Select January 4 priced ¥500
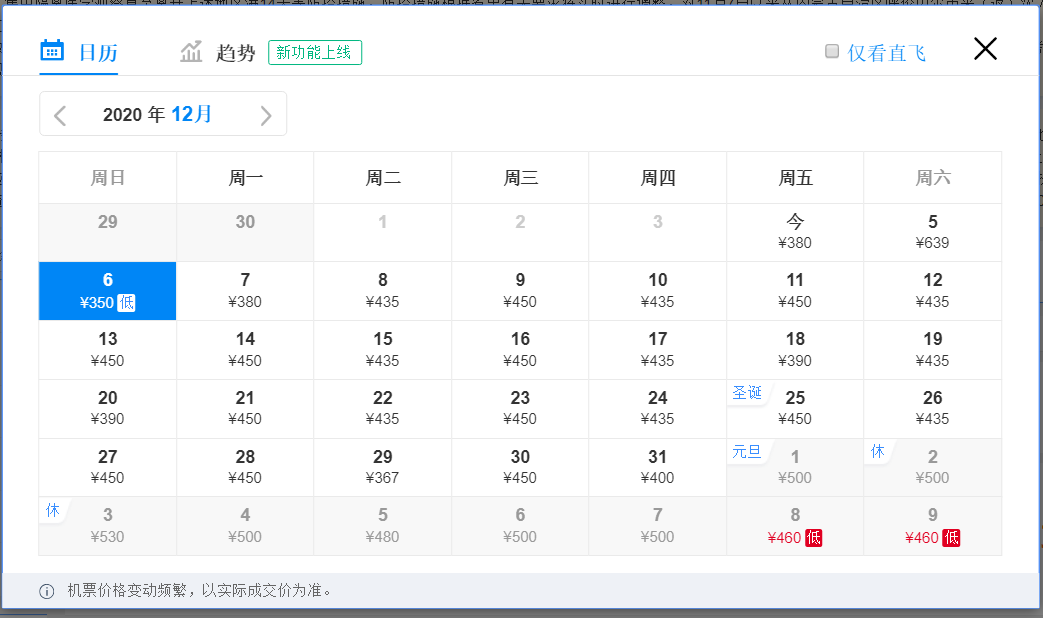 point(245,526)
